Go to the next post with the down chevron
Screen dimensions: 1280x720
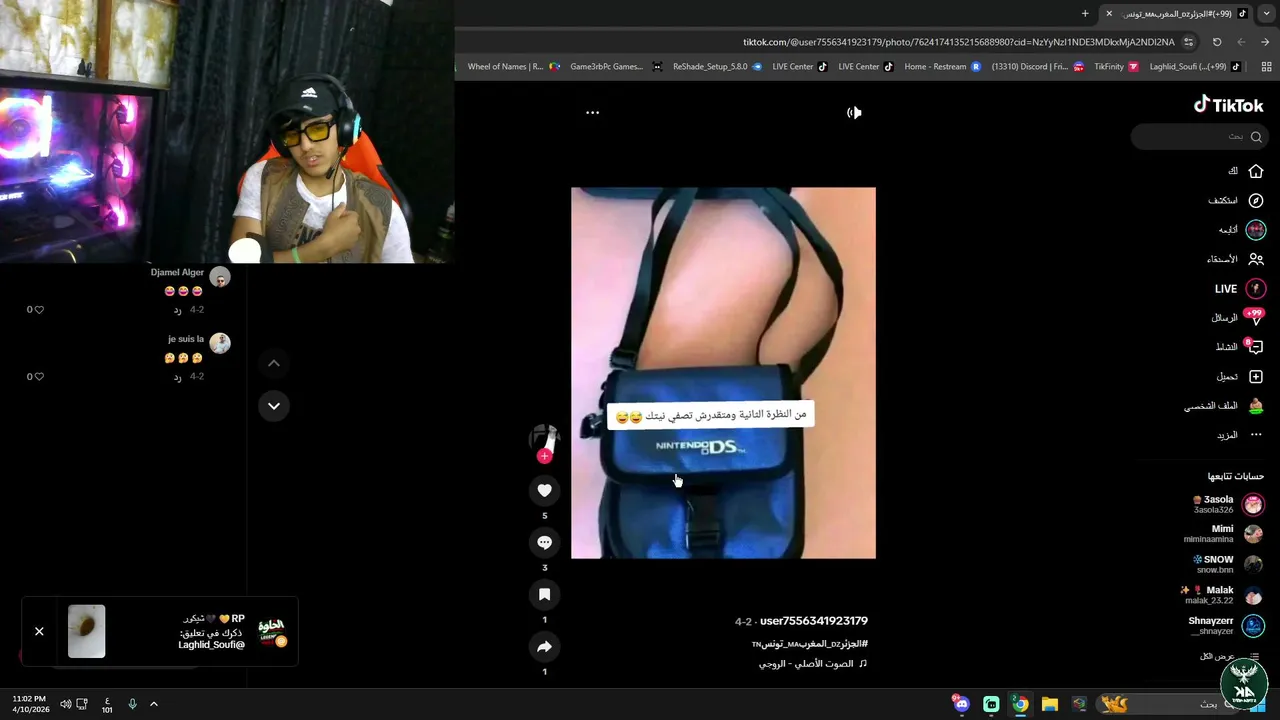click(273, 405)
